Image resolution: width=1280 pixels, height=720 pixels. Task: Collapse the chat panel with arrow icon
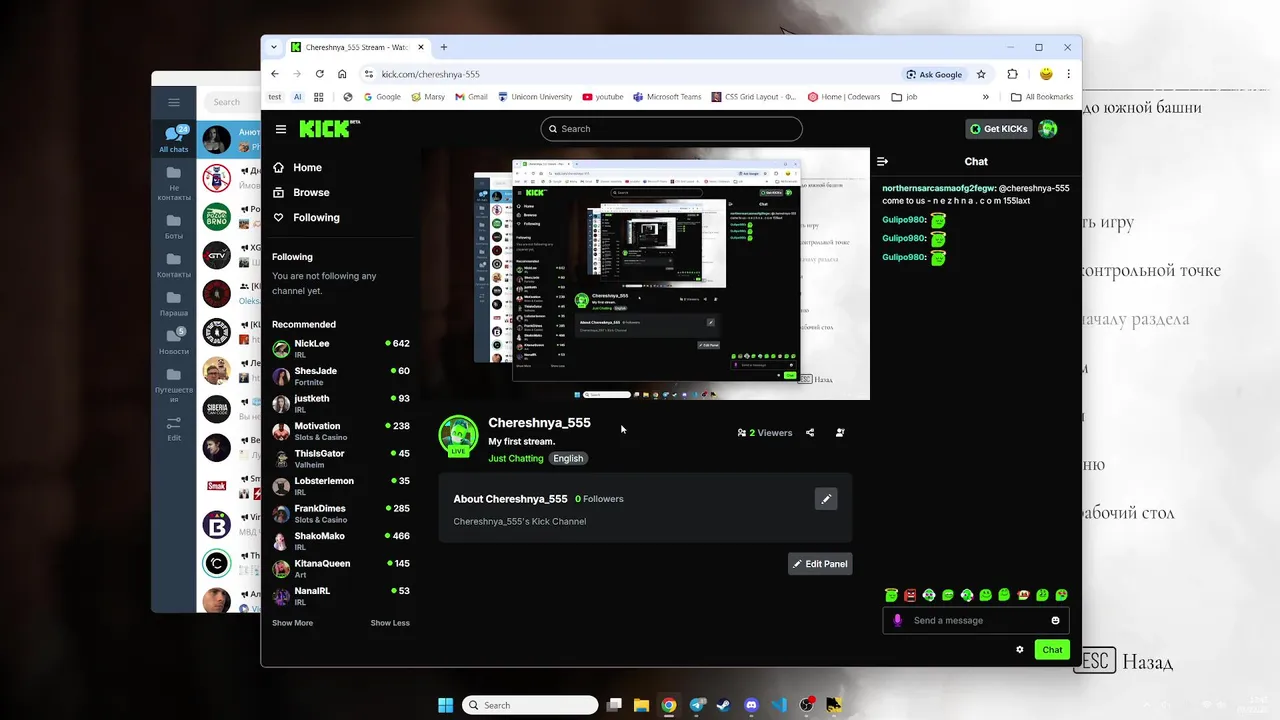(x=882, y=161)
